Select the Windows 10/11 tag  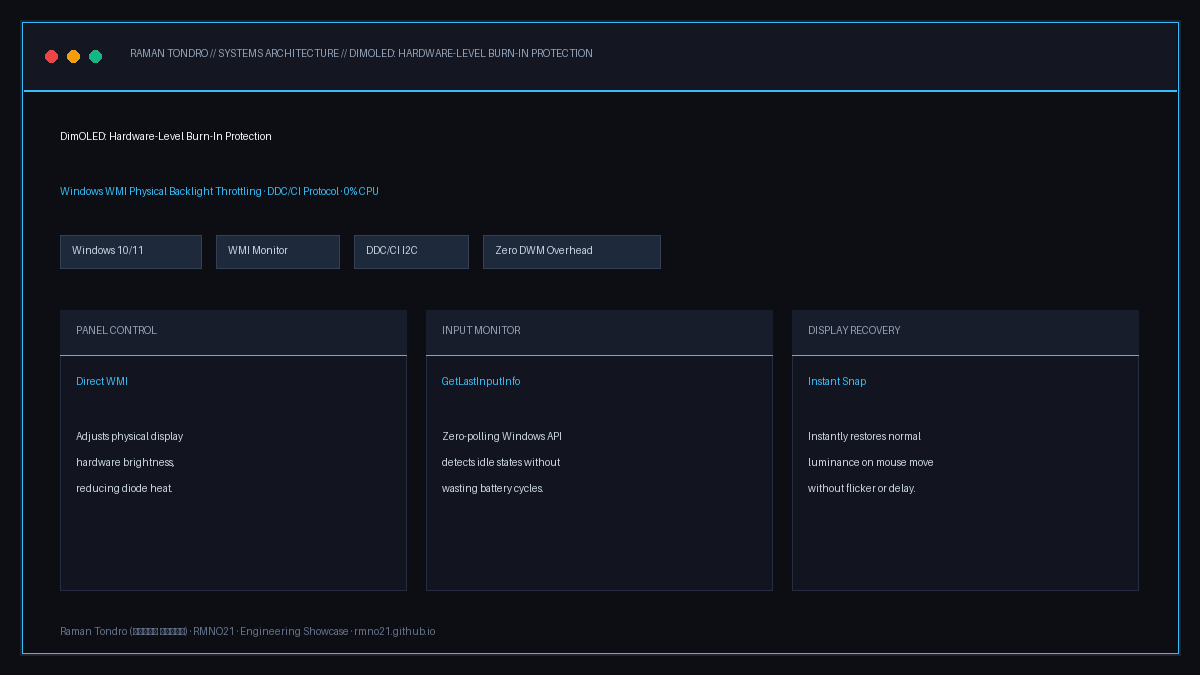click(131, 252)
